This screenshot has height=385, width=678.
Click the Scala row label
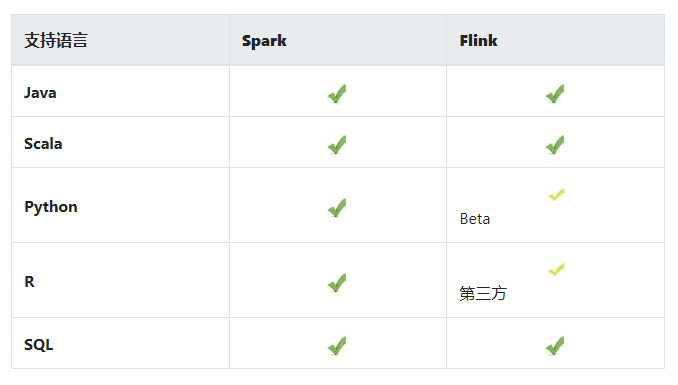pyautogui.click(x=43, y=144)
